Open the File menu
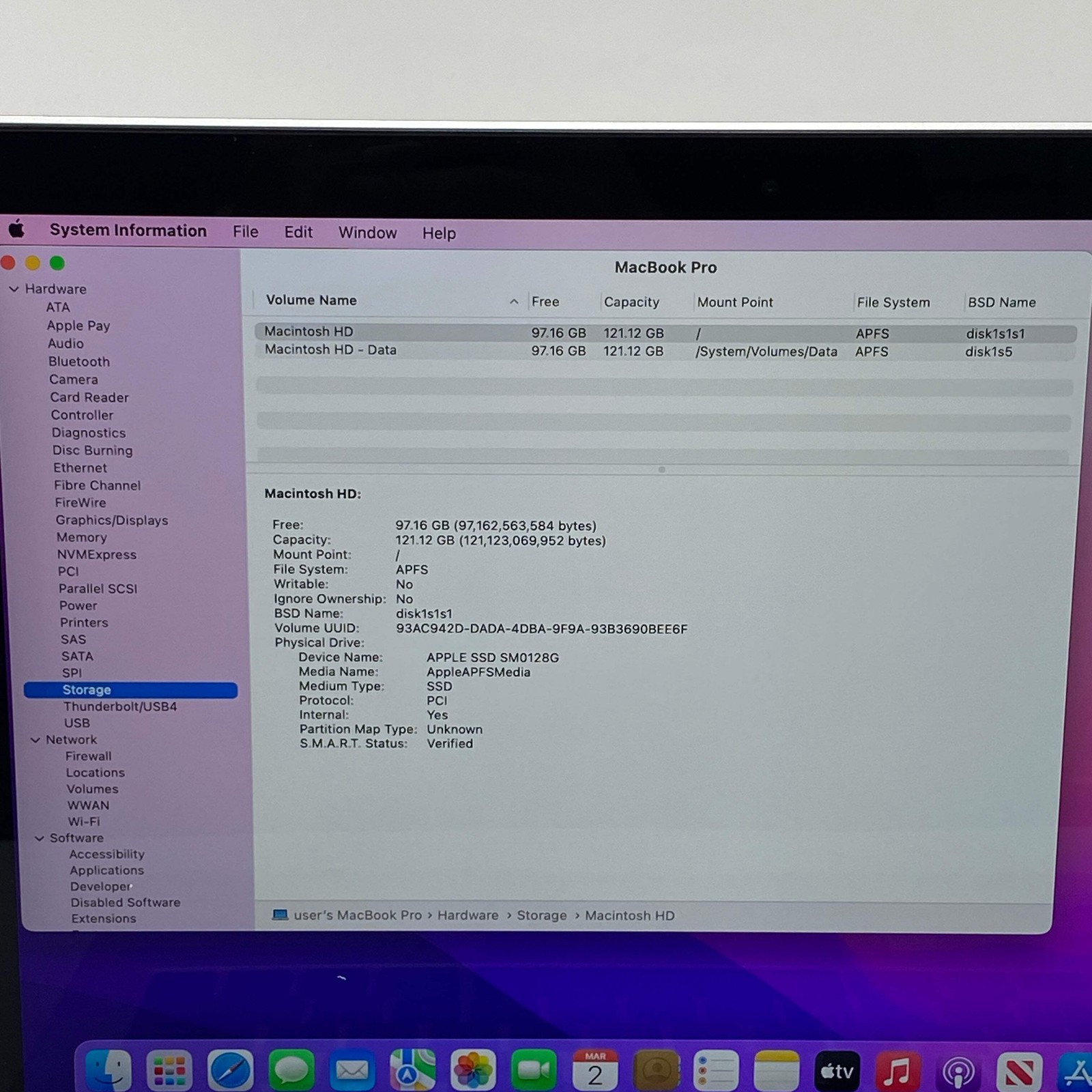This screenshot has width=1092, height=1092. (x=246, y=232)
